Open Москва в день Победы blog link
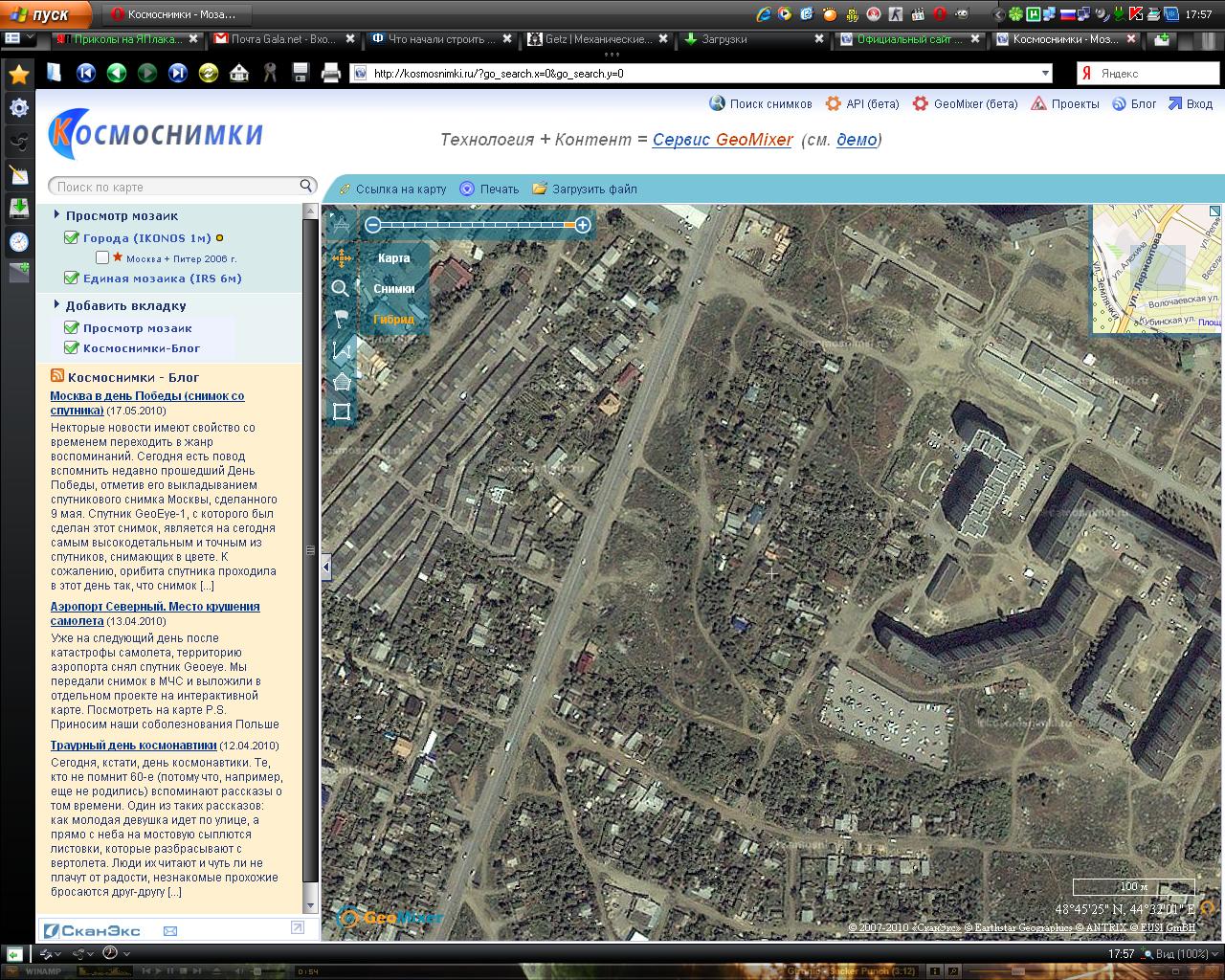The width and height of the screenshot is (1225, 980). point(146,395)
